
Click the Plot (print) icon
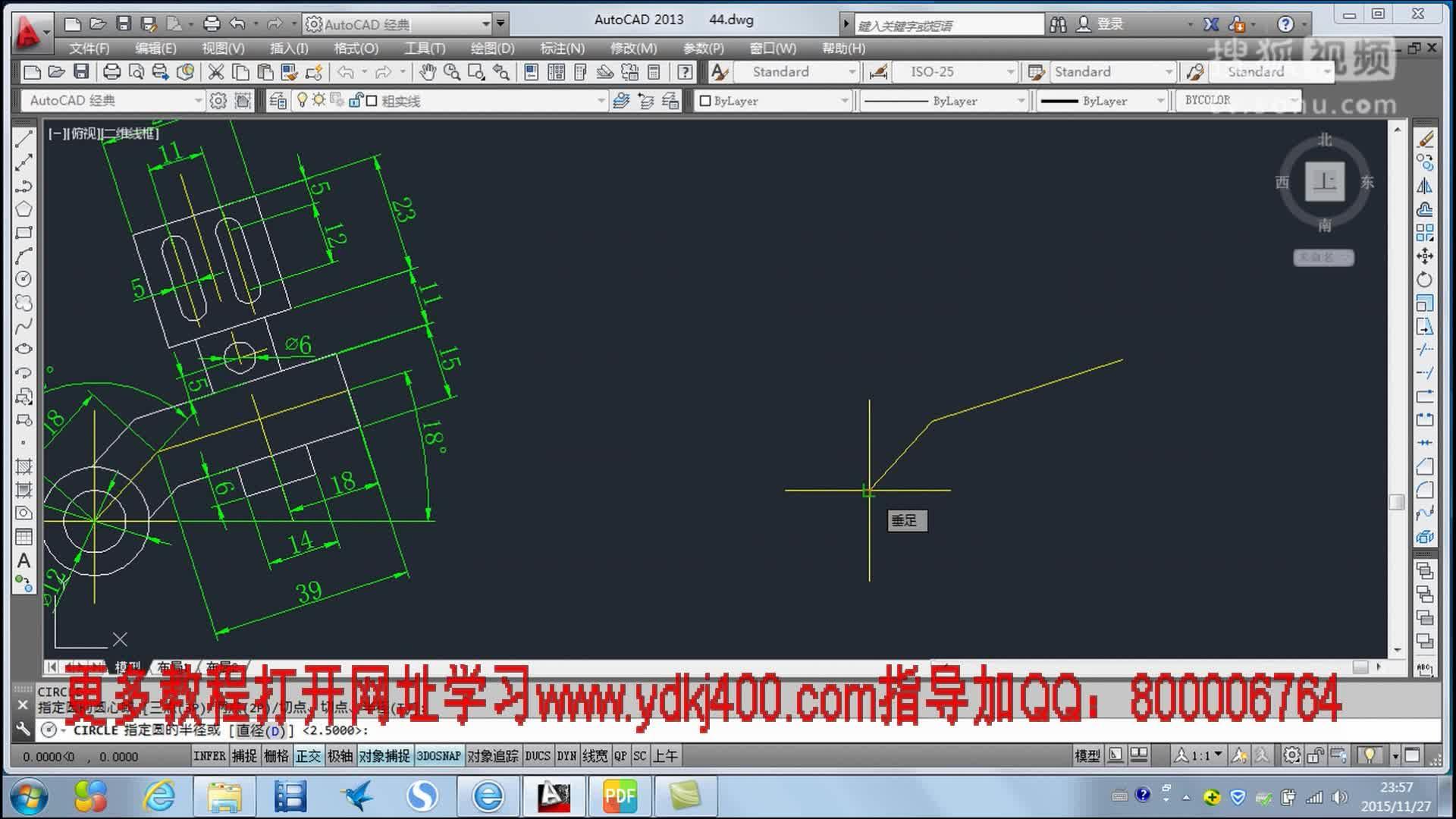click(x=112, y=72)
